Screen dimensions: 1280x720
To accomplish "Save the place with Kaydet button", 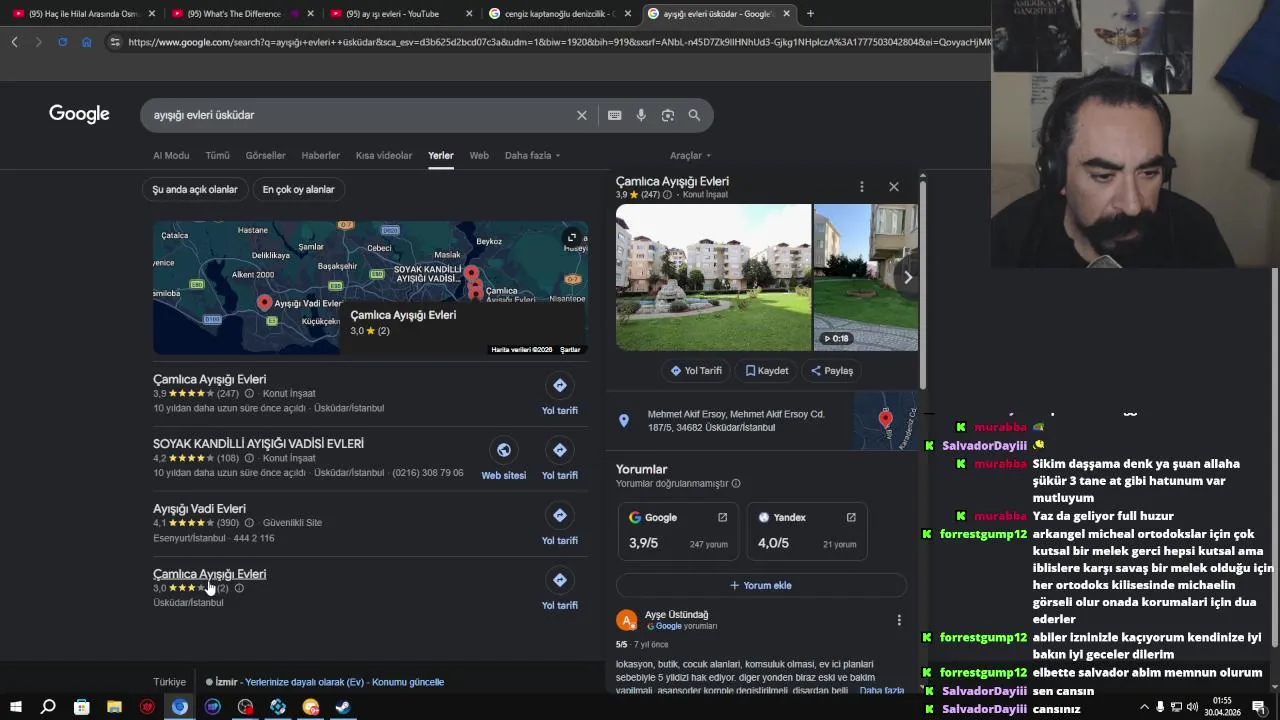I will 767,370.
